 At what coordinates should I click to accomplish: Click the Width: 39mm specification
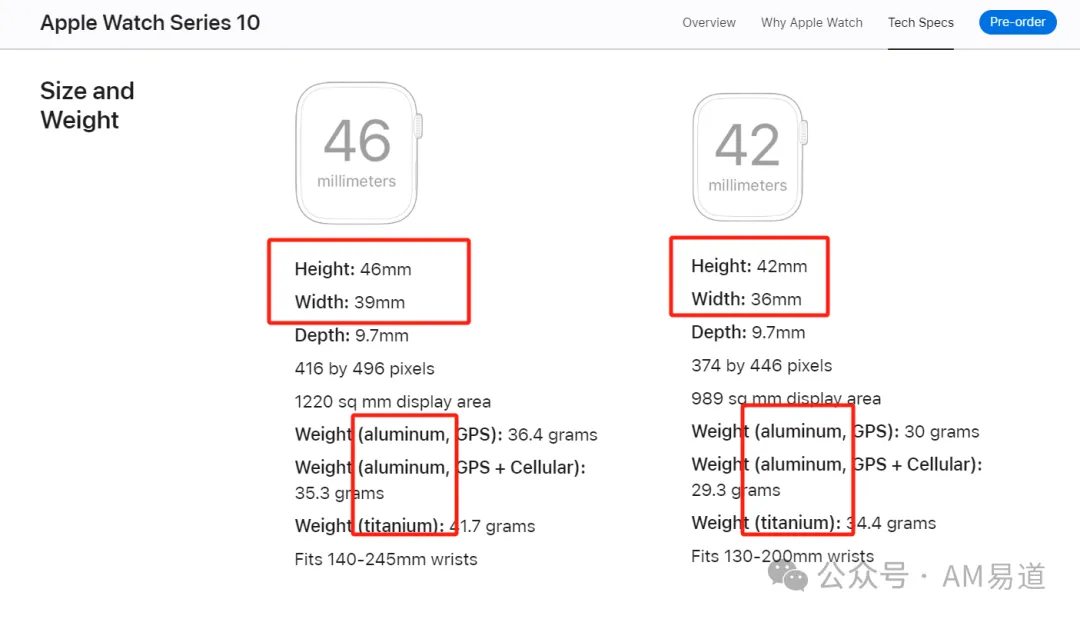[350, 302]
